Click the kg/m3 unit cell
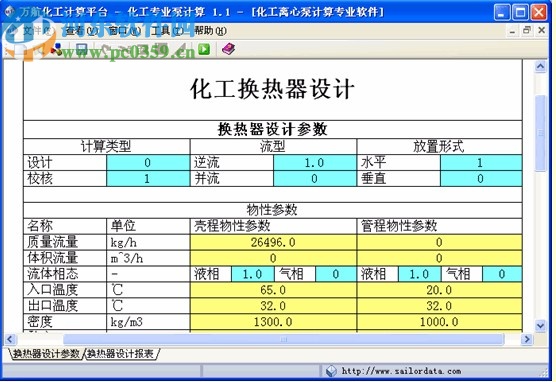 (x=148, y=322)
